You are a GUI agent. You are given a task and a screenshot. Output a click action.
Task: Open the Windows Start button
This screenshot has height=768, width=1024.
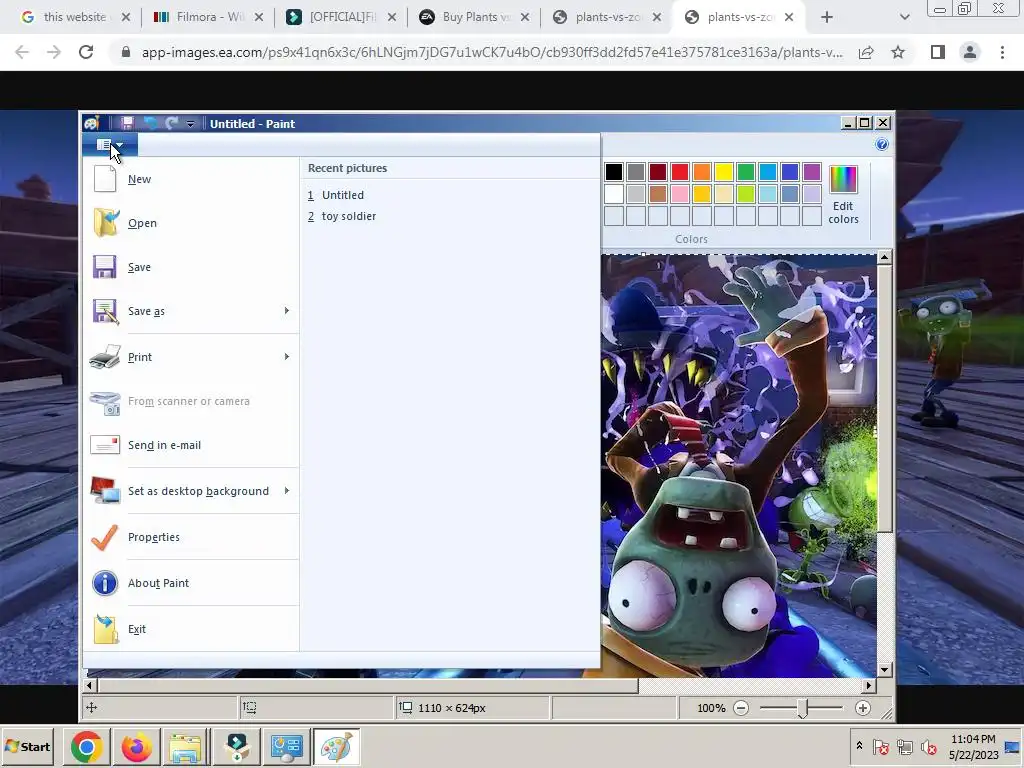[x=27, y=746]
